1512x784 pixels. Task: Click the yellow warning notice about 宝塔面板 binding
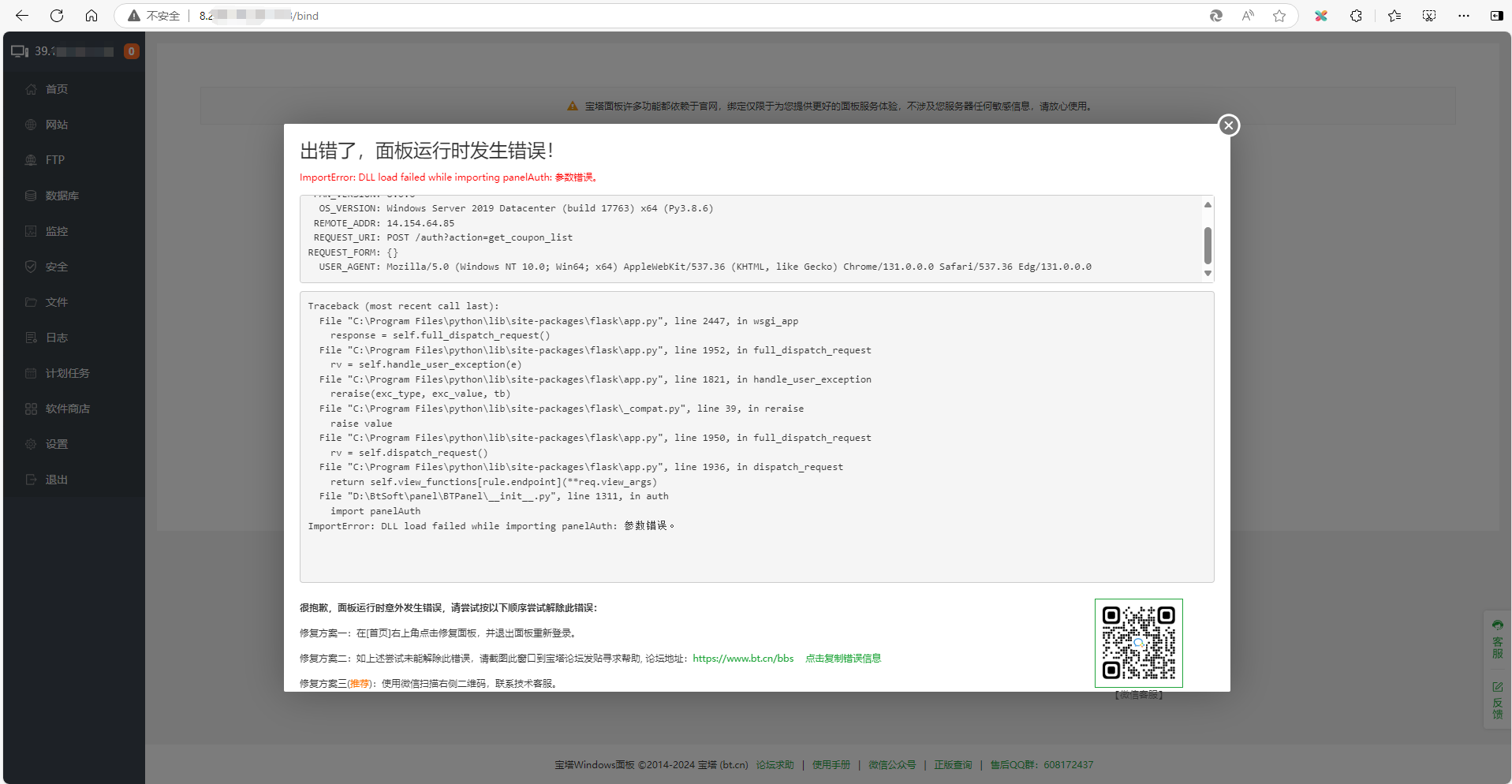coord(830,106)
